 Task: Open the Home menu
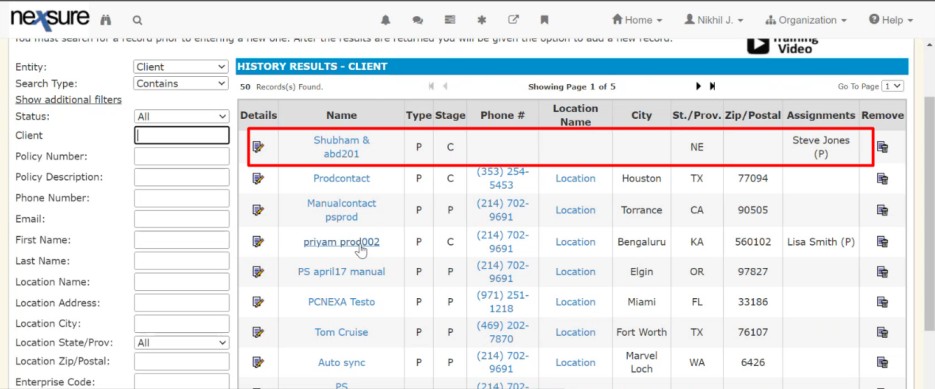pos(637,20)
